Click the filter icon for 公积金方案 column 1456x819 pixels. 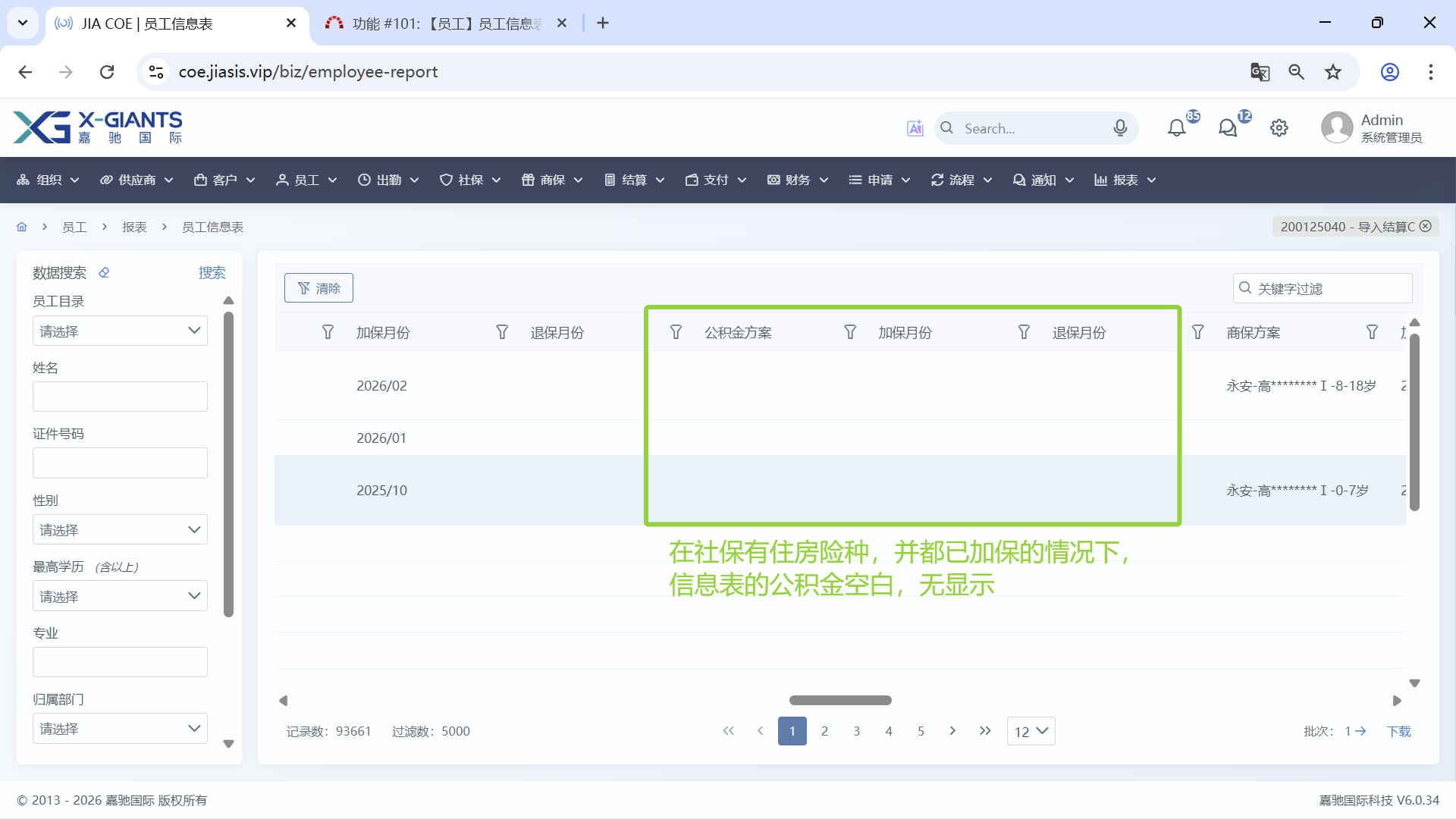[x=676, y=332]
